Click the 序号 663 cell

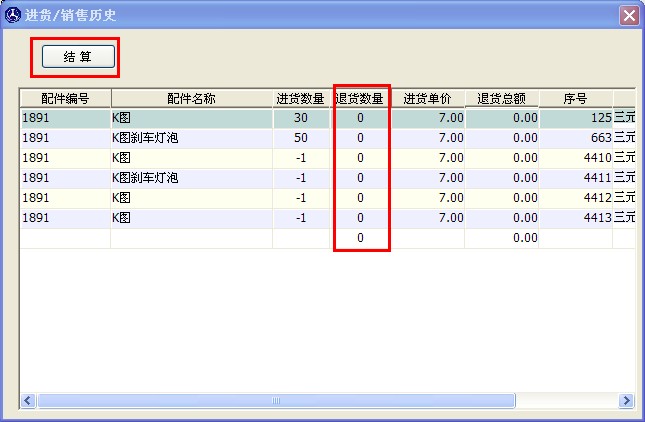[575, 138]
